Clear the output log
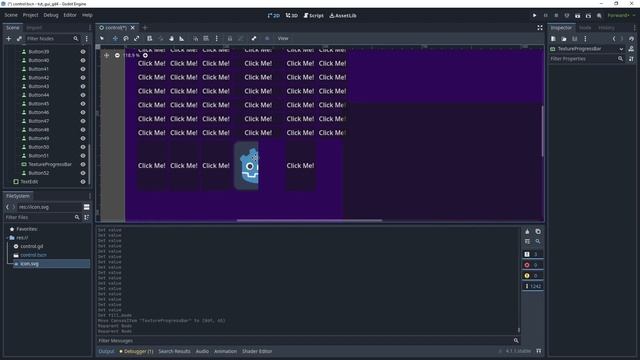640x360 pixels. pyautogui.click(x=527, y=231)
